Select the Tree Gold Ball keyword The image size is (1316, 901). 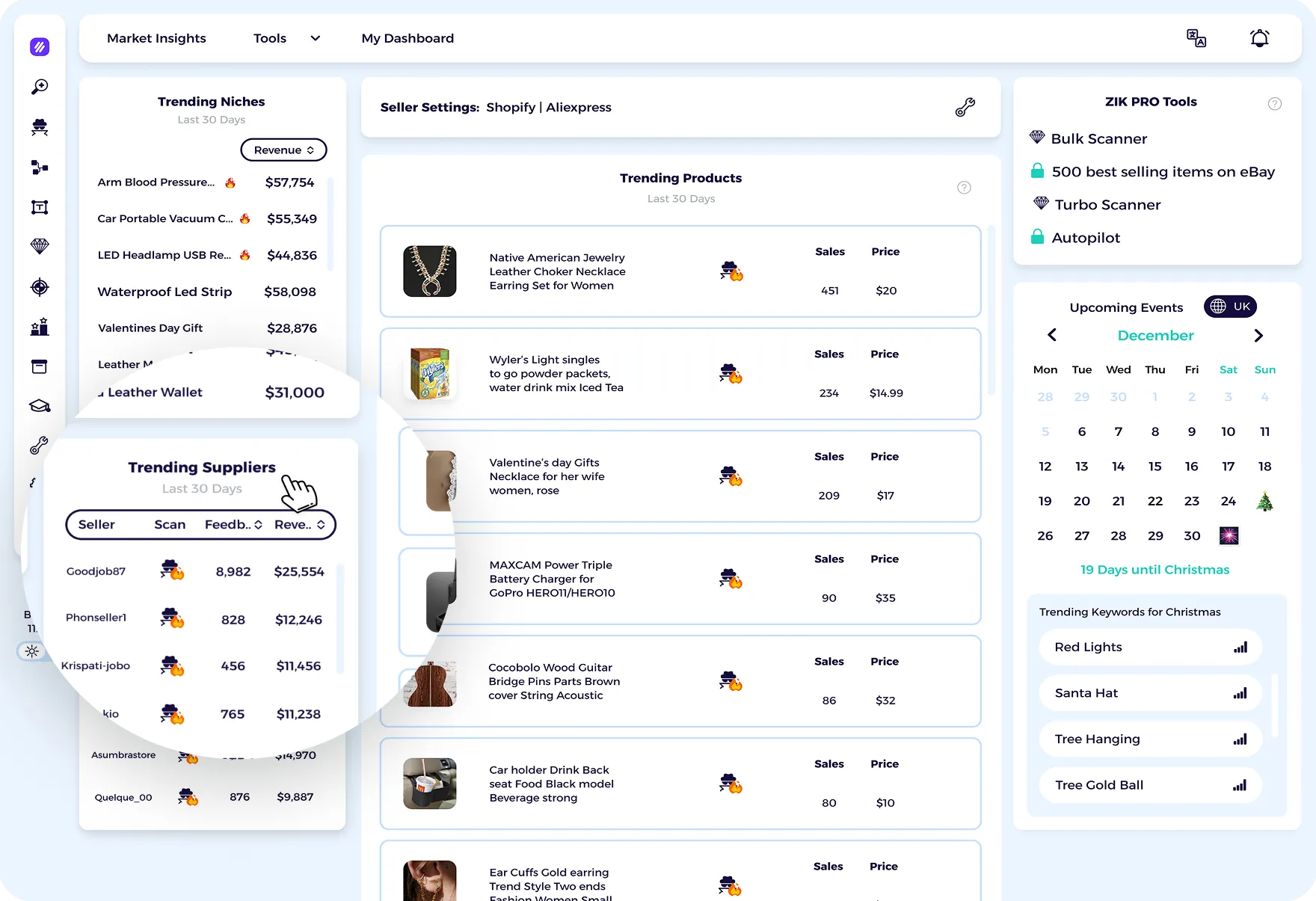[x=1150, y=785]
